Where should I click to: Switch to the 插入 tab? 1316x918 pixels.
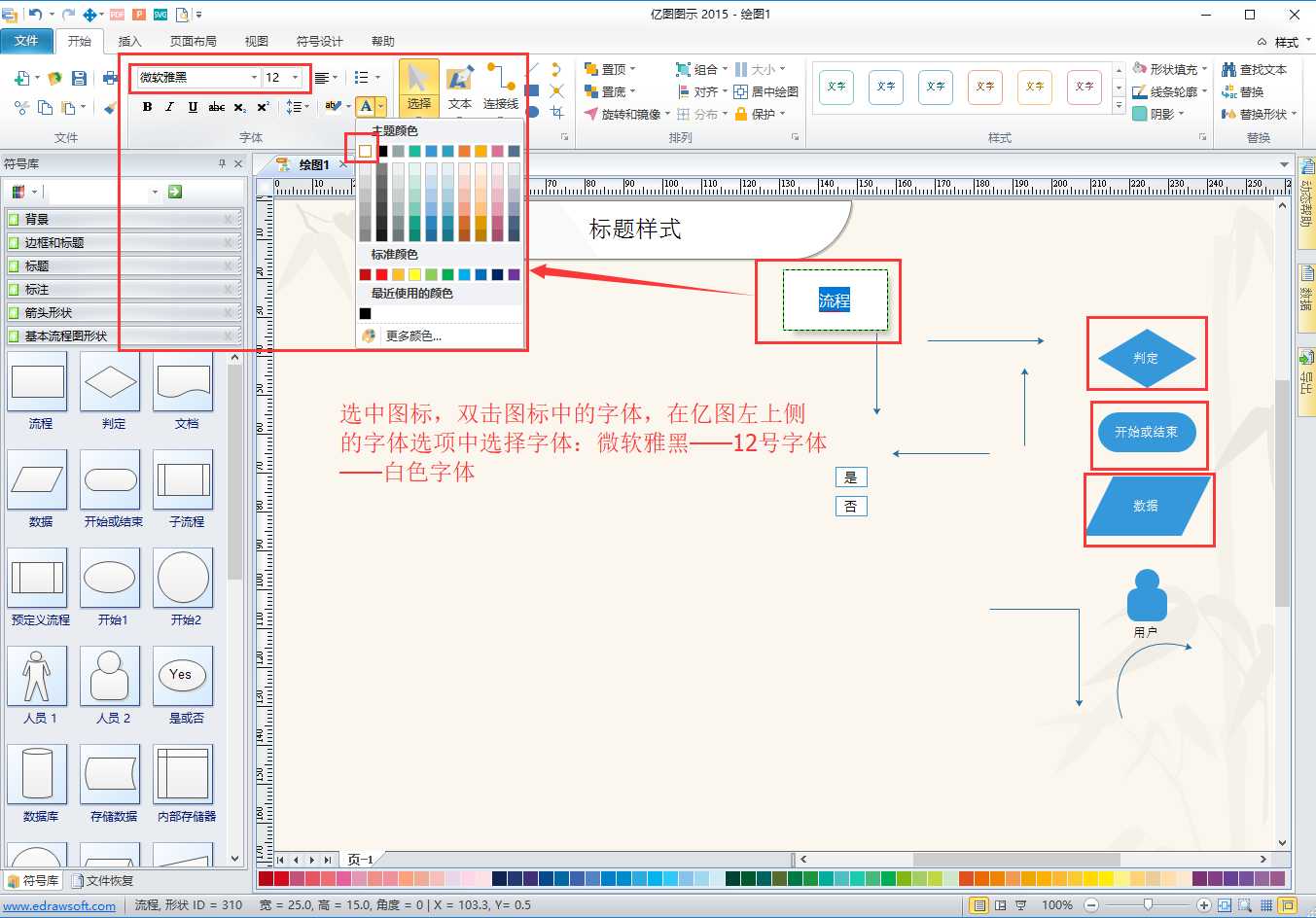point(129,41)
